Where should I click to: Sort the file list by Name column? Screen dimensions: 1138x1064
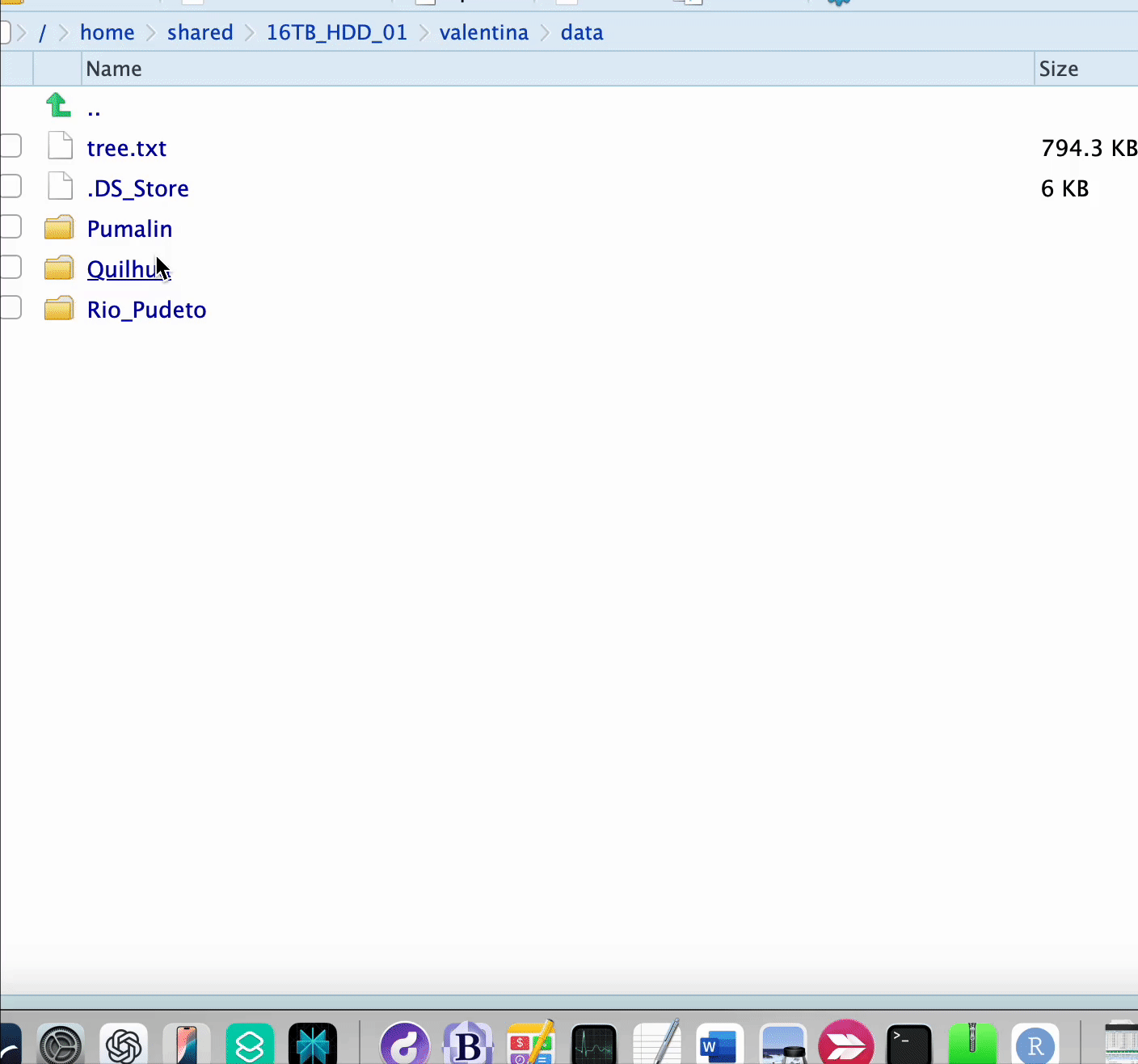click(x=114, y=69)
